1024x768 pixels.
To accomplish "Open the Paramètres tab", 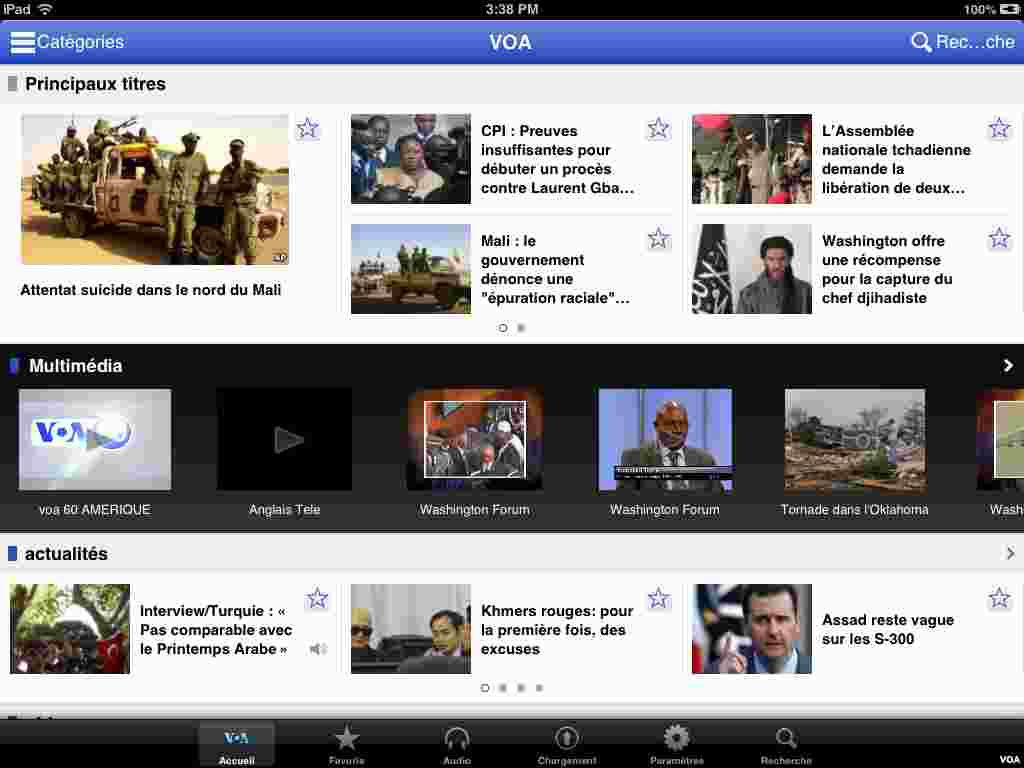I will pos(677,744).
